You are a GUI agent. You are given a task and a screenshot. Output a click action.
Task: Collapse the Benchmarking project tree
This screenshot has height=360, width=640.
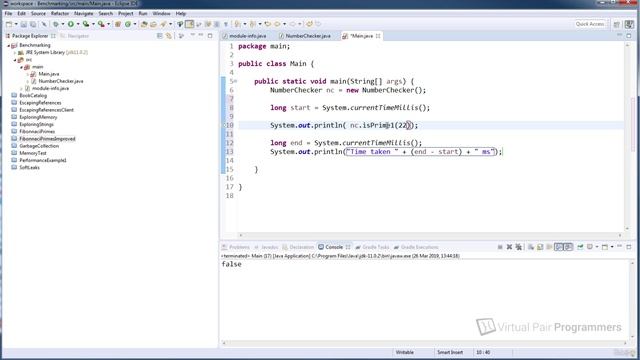click(x=9, y=45)
